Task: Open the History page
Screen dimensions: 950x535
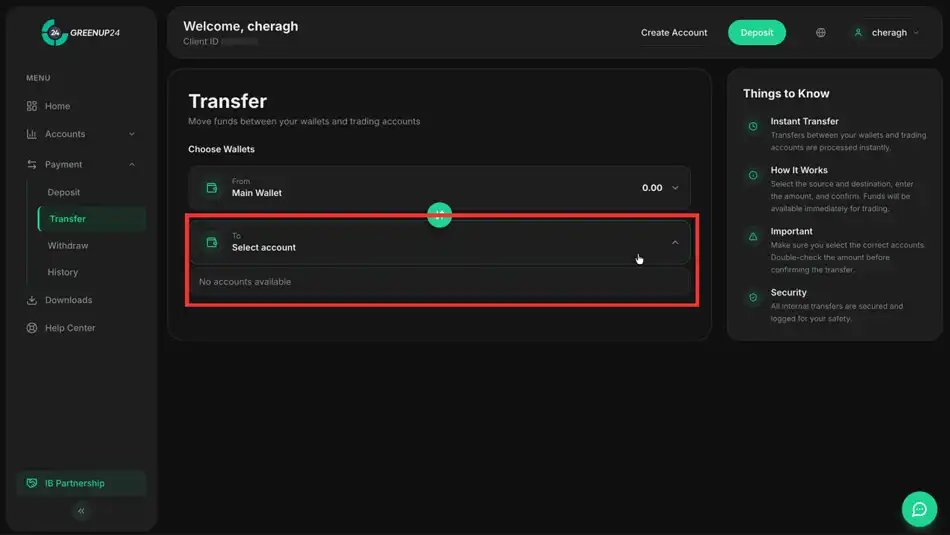Action: pos(62,272)
